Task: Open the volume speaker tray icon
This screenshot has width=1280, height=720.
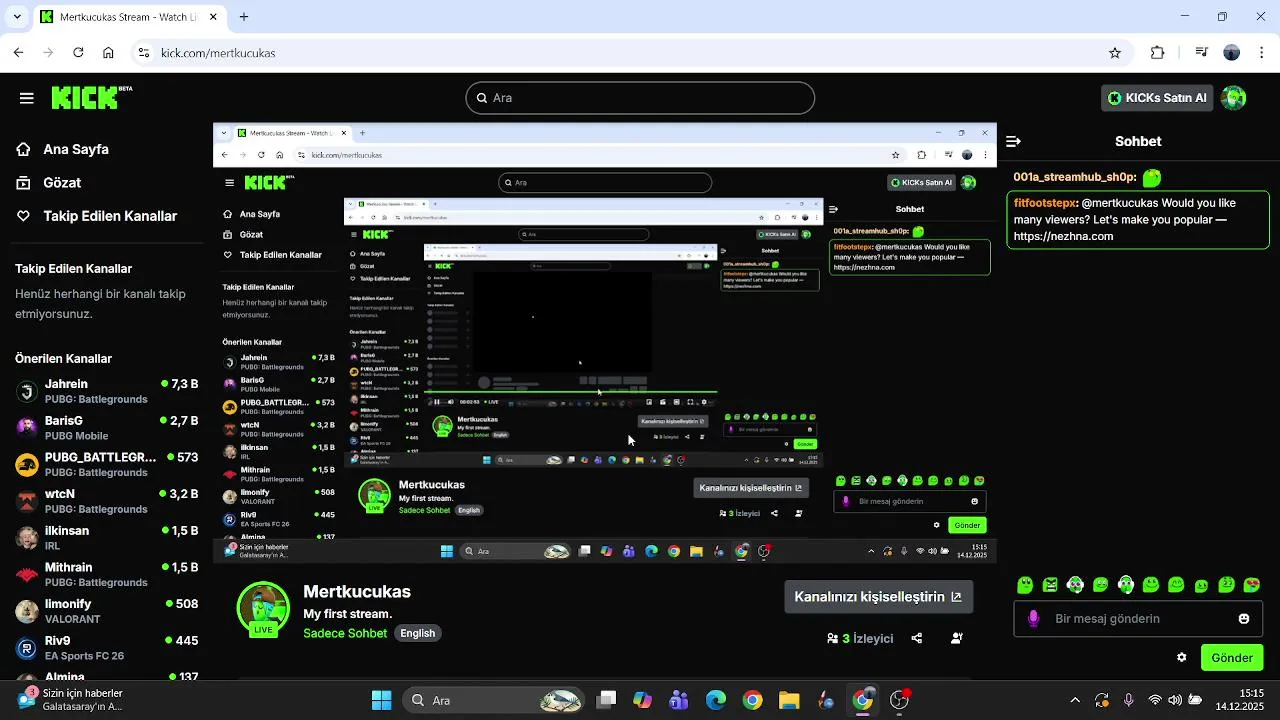Action: point(1175,700)
